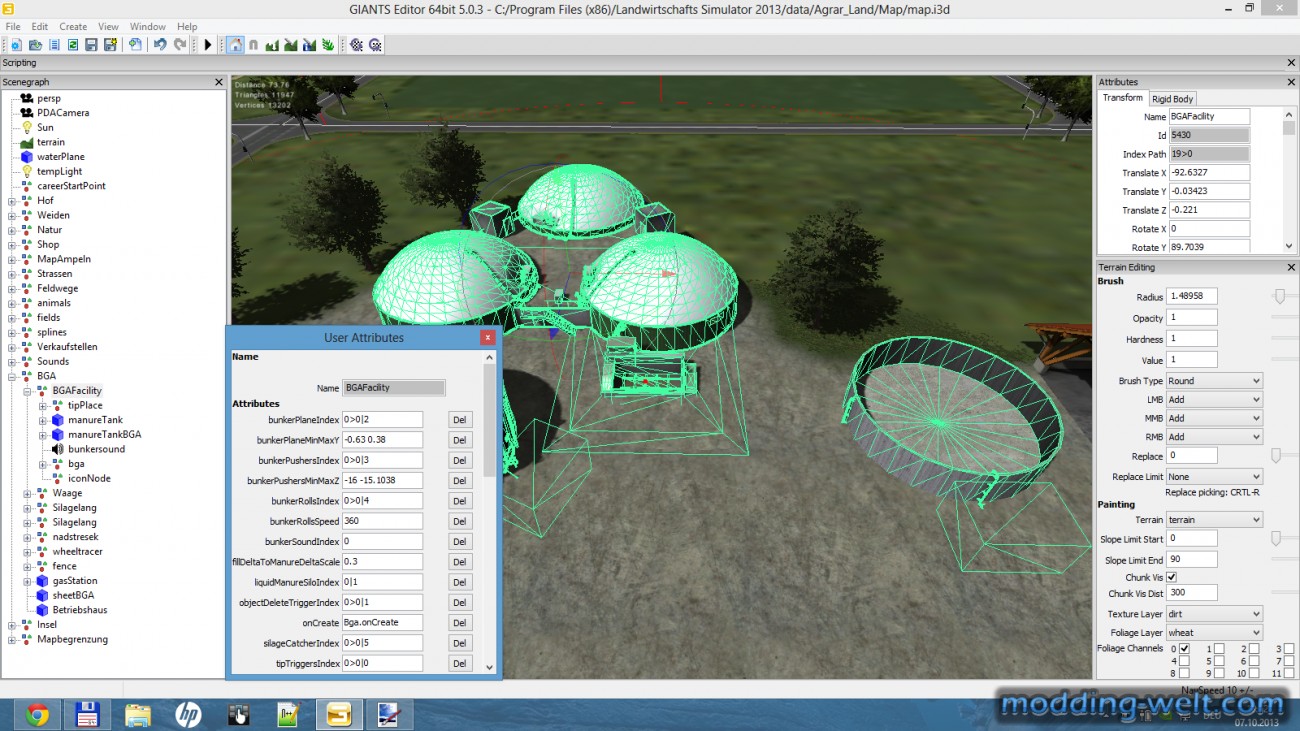
Task: Close the Scenegraph panel
Action: click(x=219, y=82)
